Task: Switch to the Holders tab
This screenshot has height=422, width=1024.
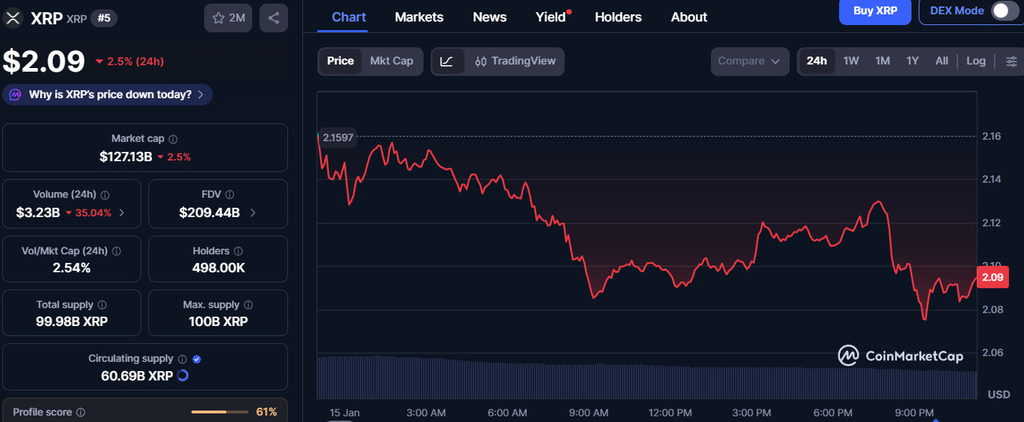Action: tap(619, 17)
